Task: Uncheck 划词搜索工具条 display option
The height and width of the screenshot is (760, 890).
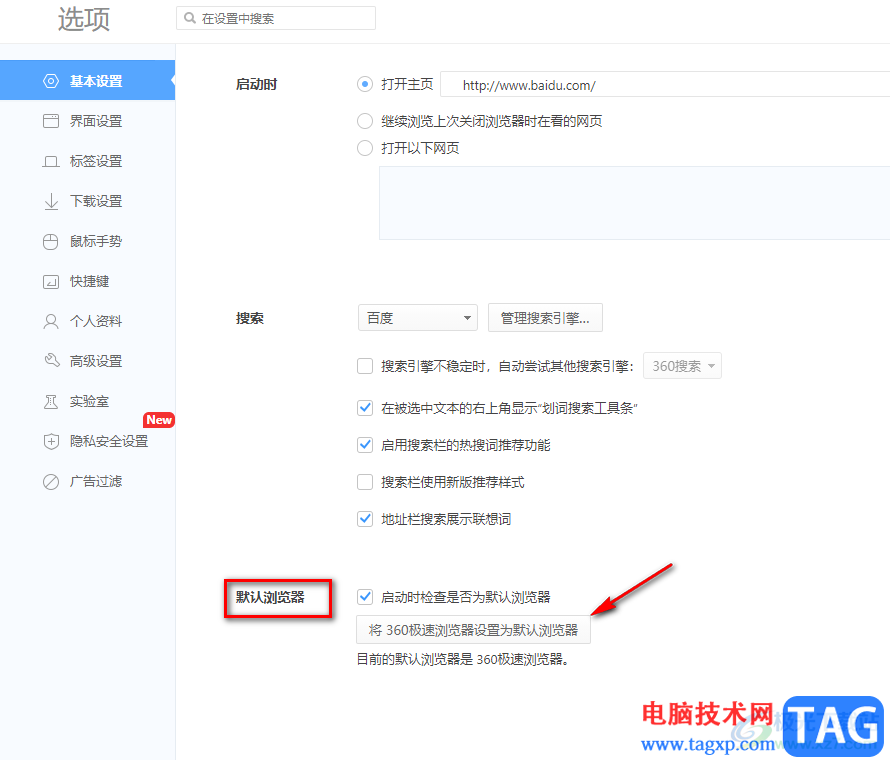Action: point(364,408)
